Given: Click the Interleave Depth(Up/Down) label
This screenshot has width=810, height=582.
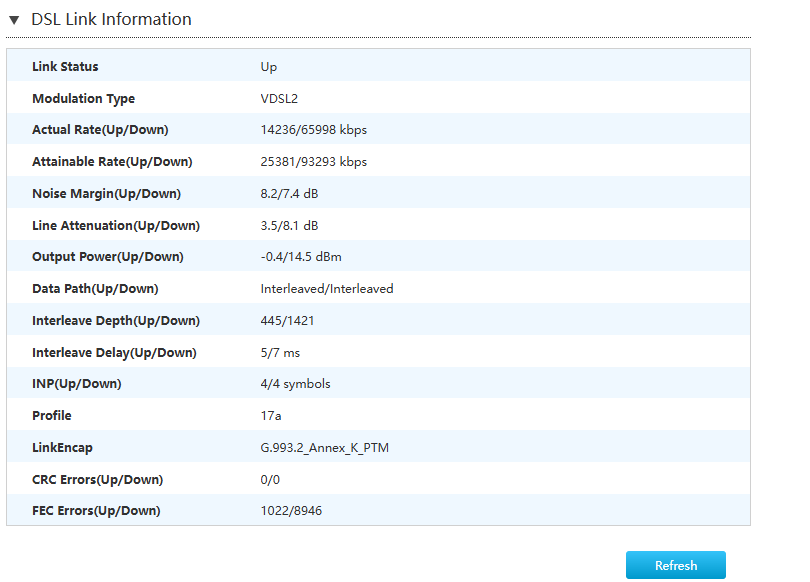Looking at the screenshot, I should (116, 321).
